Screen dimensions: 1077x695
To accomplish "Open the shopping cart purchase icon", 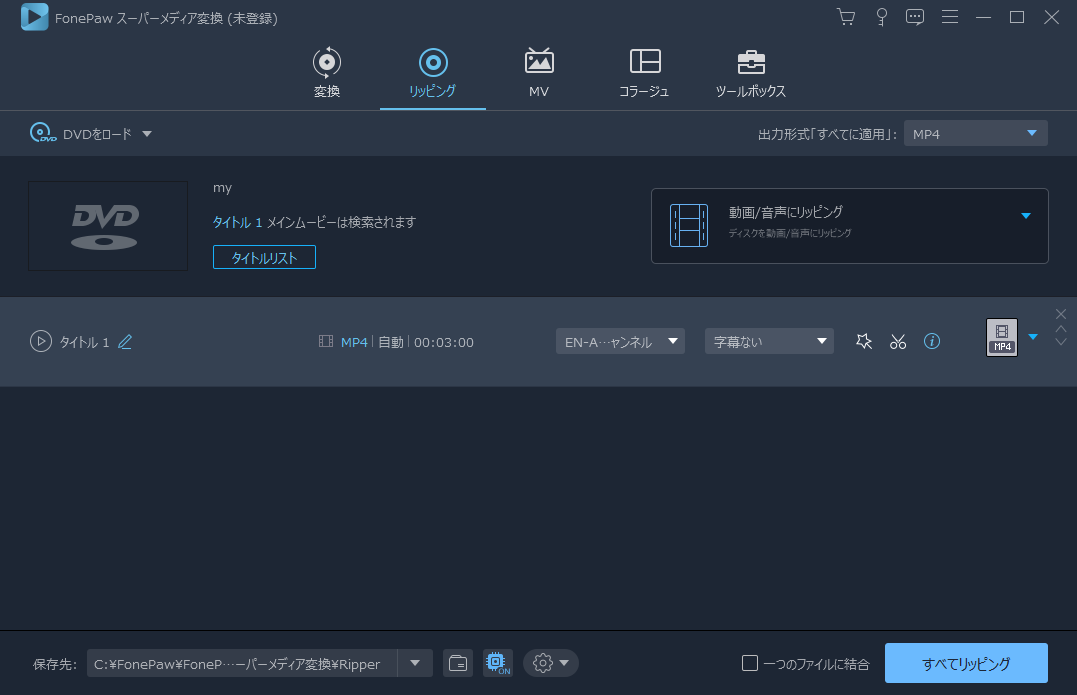I will tap(846, 17).
